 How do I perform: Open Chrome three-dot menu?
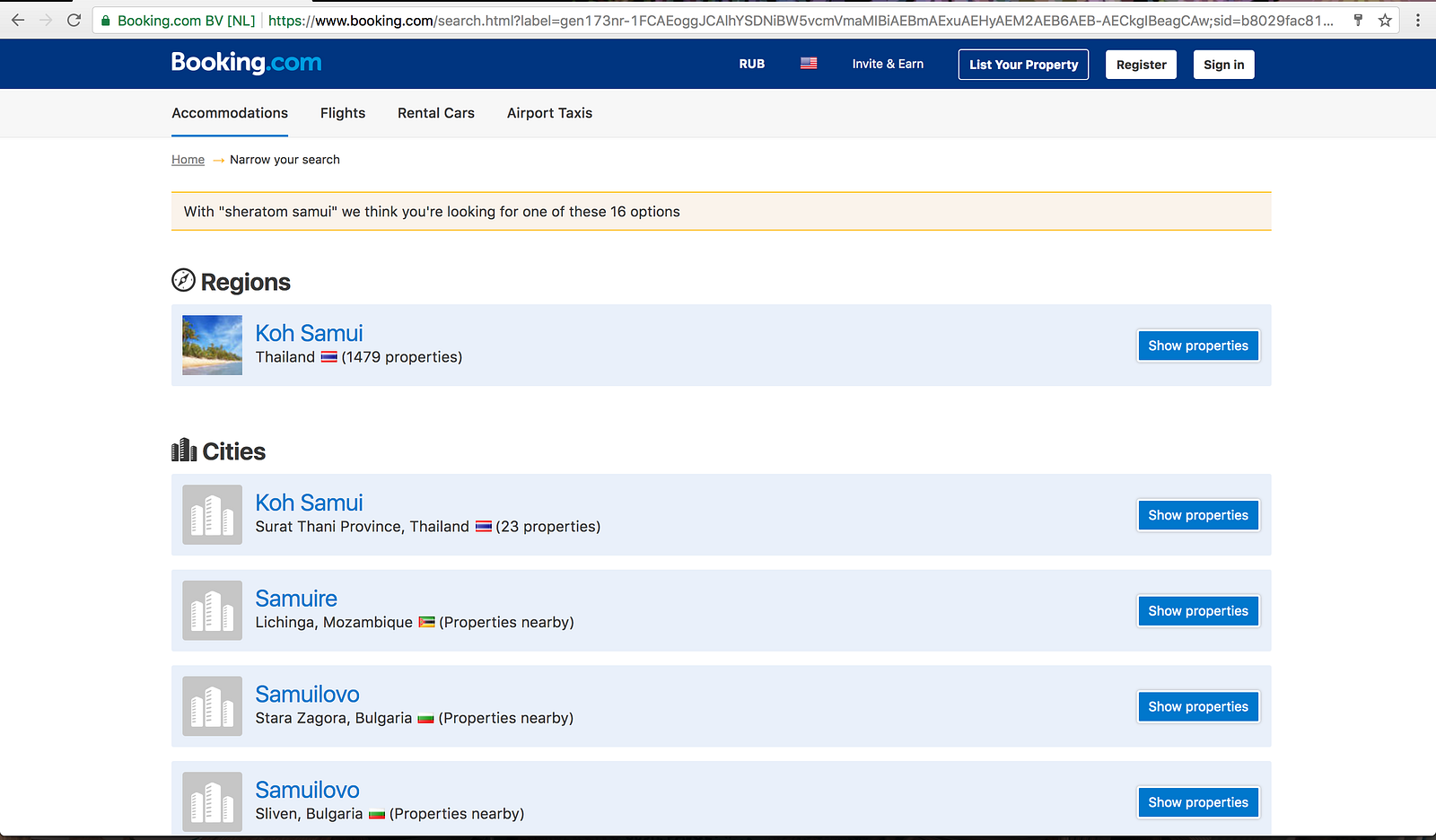(x=1418, y=20)
